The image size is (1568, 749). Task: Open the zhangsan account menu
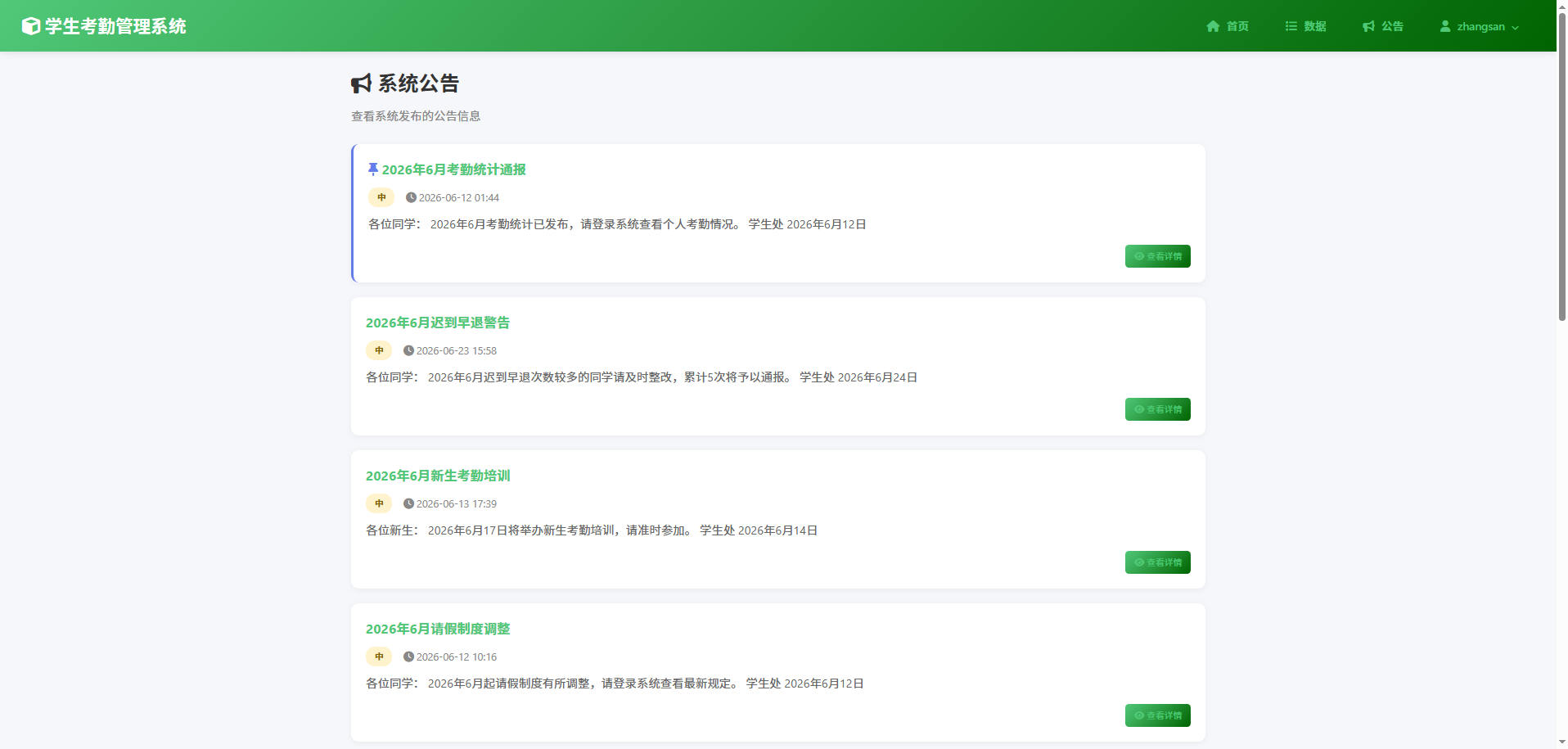coord(1479,26)
